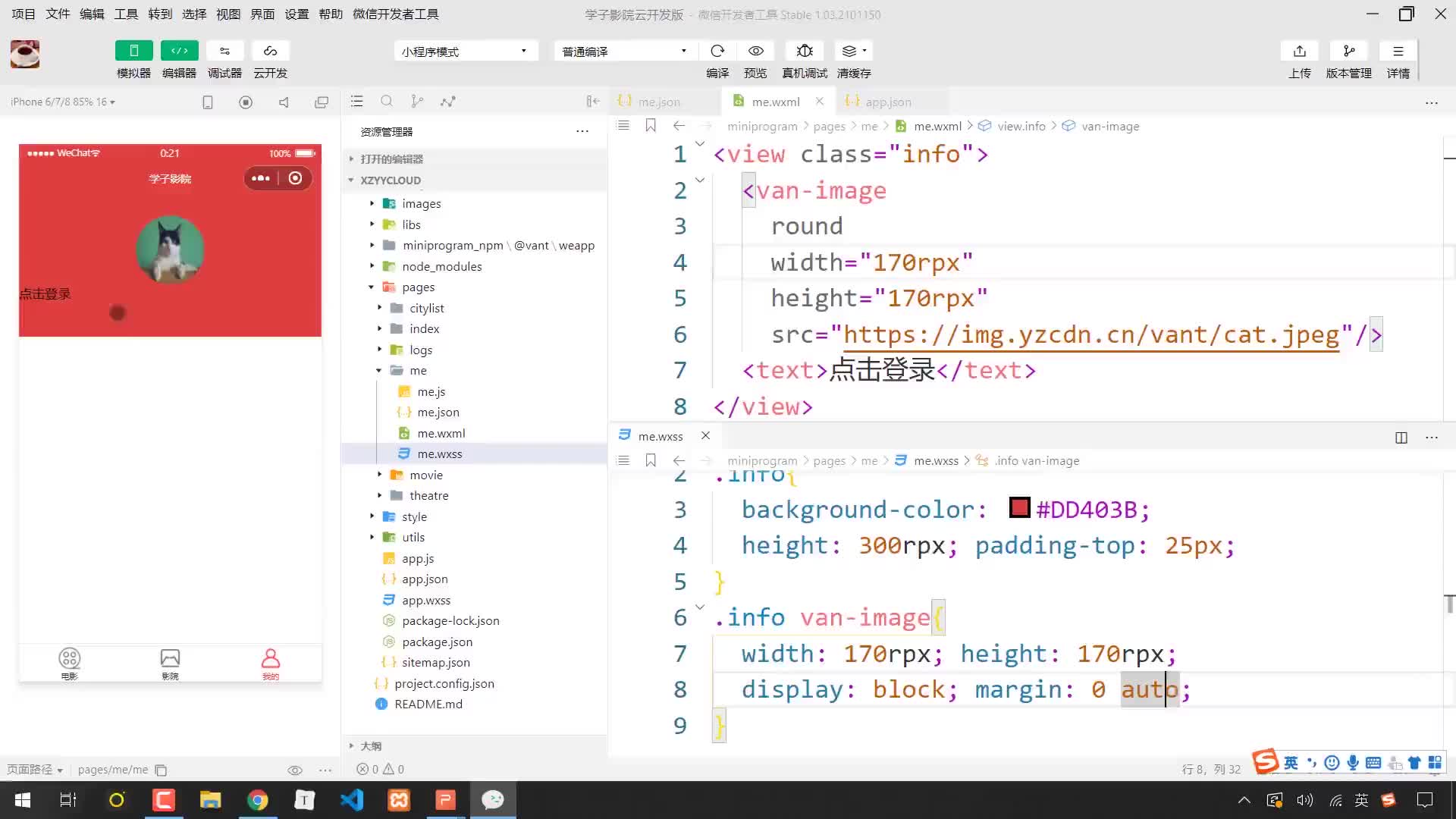Image resolution: width=1456 pixels, height=819 pixels.
Task: Click the compile (编译) refresh icon
Action: (x=717, y=51)
